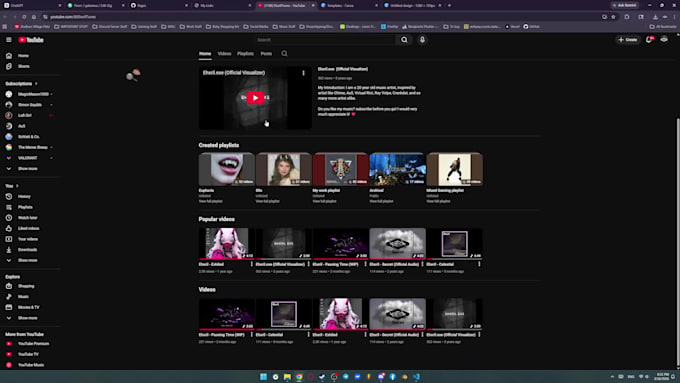The height and width of the screenshot is (383, 680).
Task: View full playlist for Mixed Gaming playlist
Action: click(438, 201)
